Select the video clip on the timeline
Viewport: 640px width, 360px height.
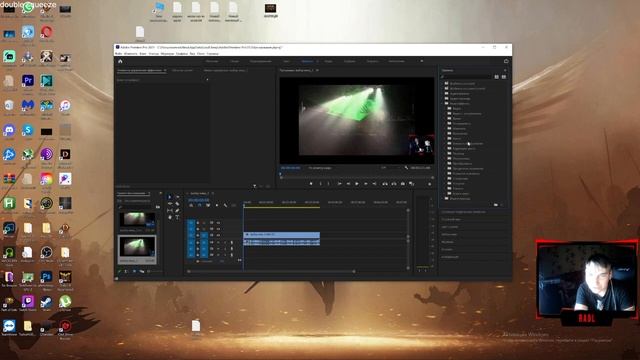tap(282, 235)
